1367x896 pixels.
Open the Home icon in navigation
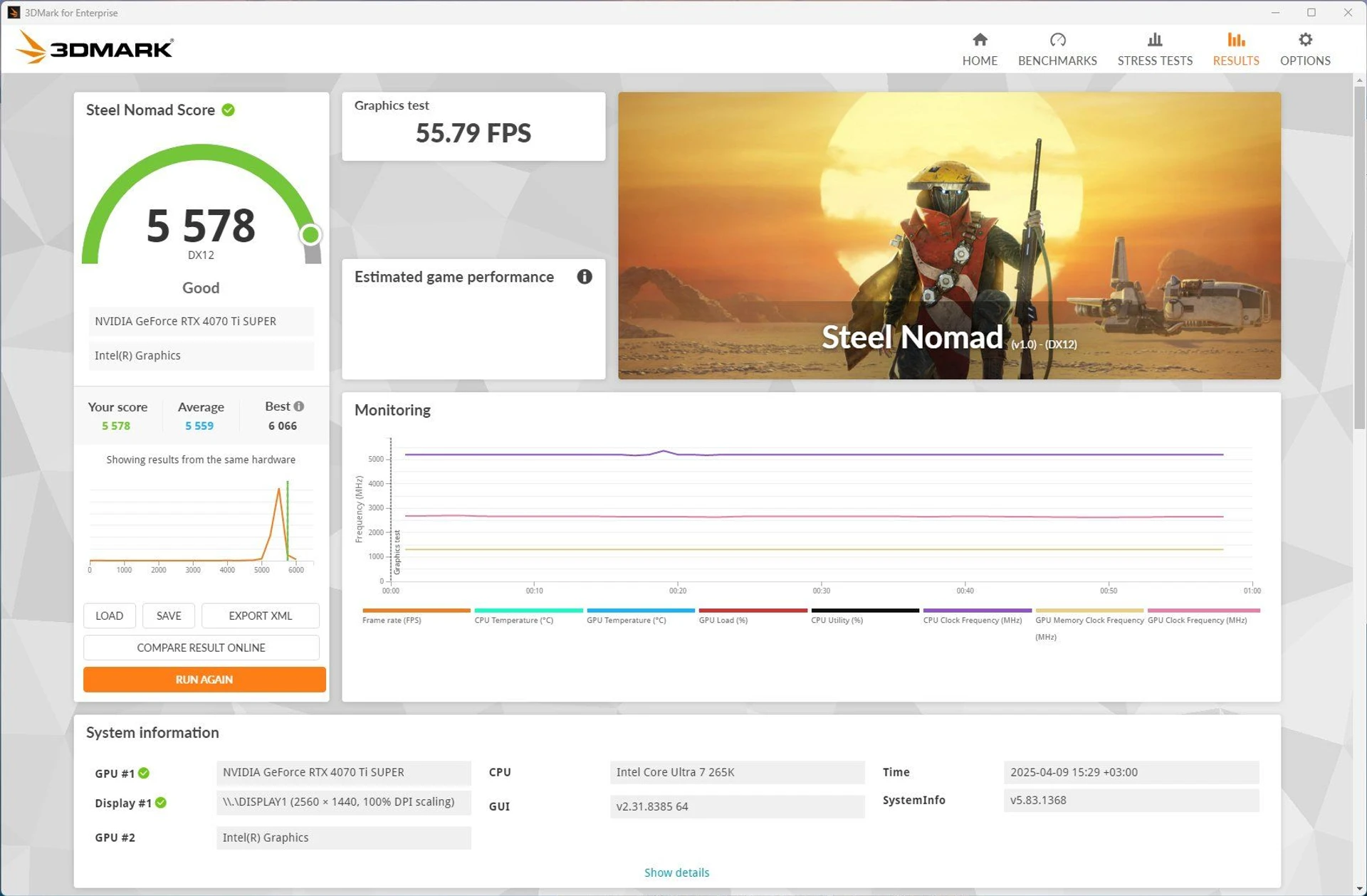pos(980,40)
